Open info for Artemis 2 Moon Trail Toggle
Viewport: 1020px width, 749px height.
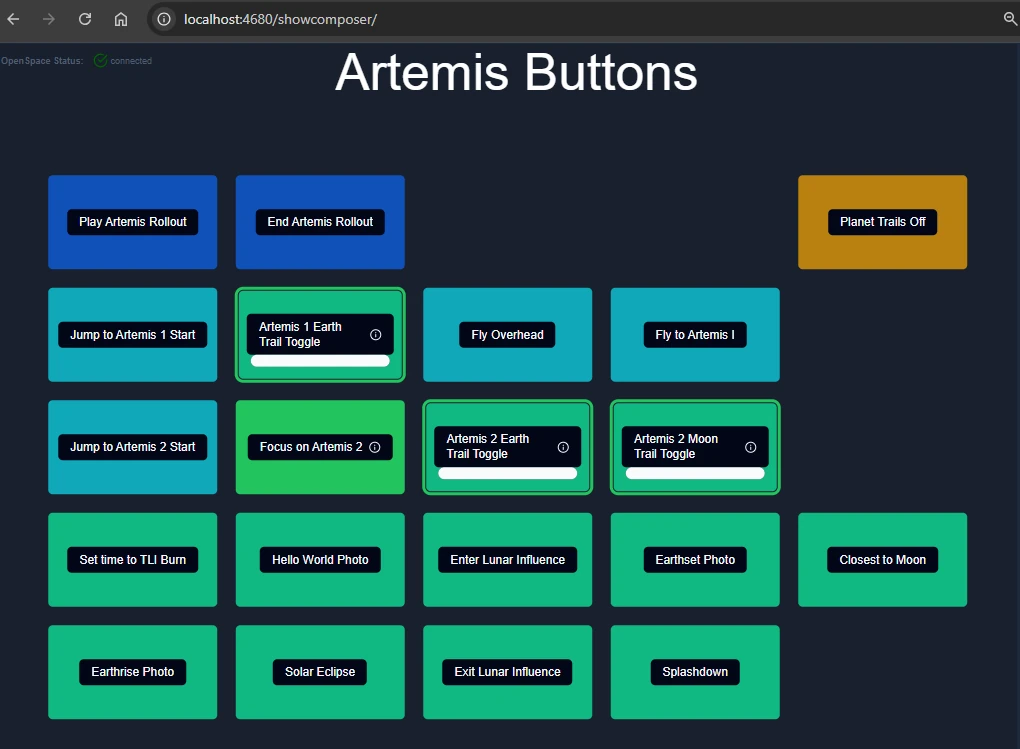click(750, 447)
